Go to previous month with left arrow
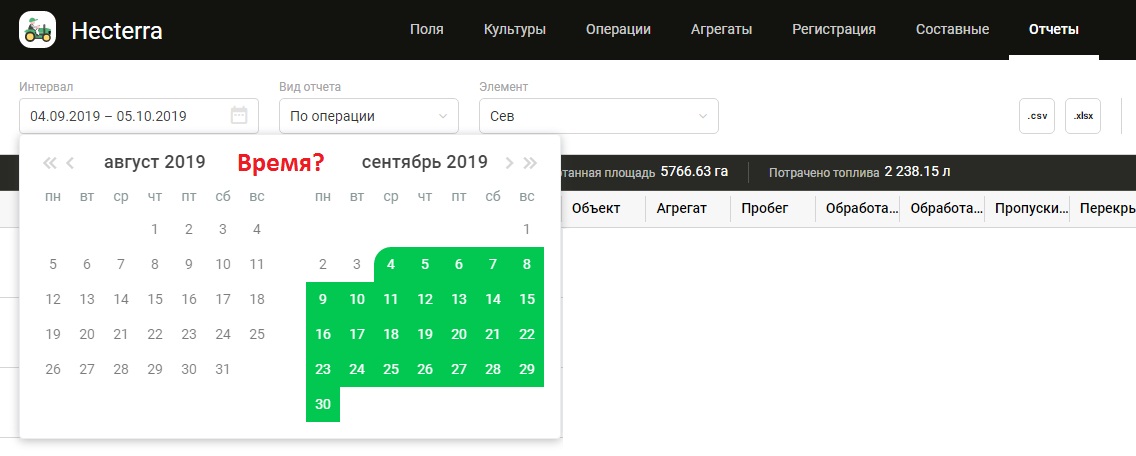Image resolution: width=1136 pixels, height=456 pixels. tap(71, 162)
